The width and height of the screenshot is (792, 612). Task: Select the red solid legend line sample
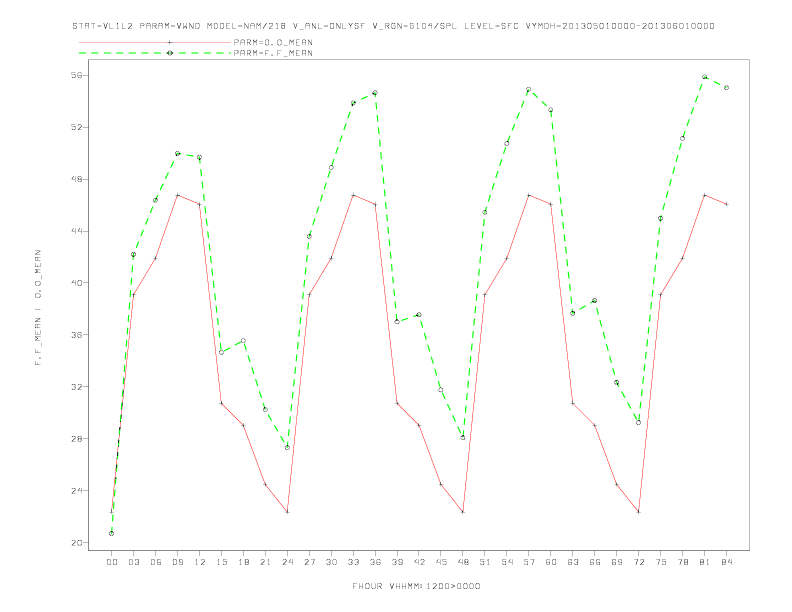click(x=155, y=42)
